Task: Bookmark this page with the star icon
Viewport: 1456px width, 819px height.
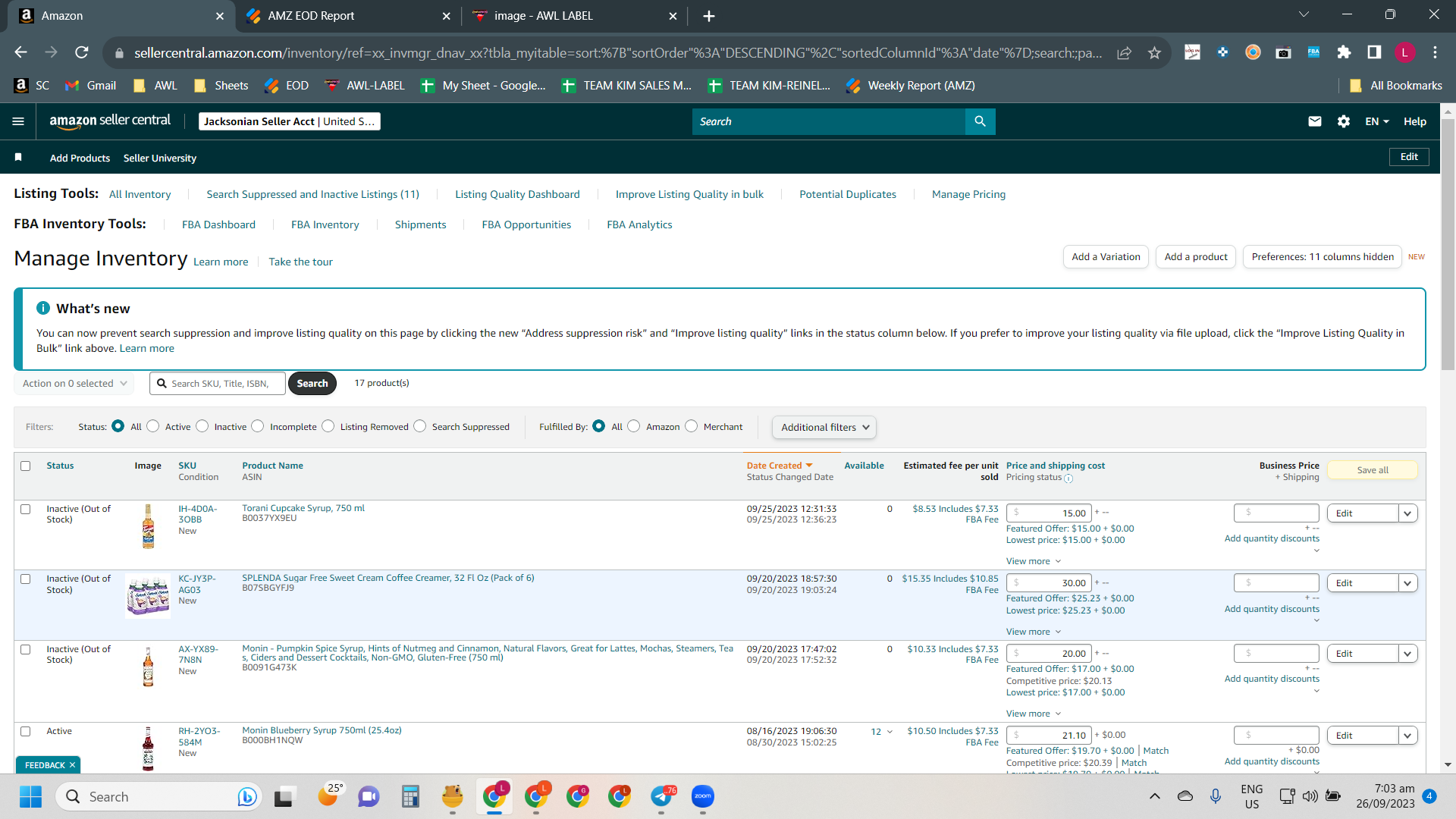Action: pos(1154,52)
